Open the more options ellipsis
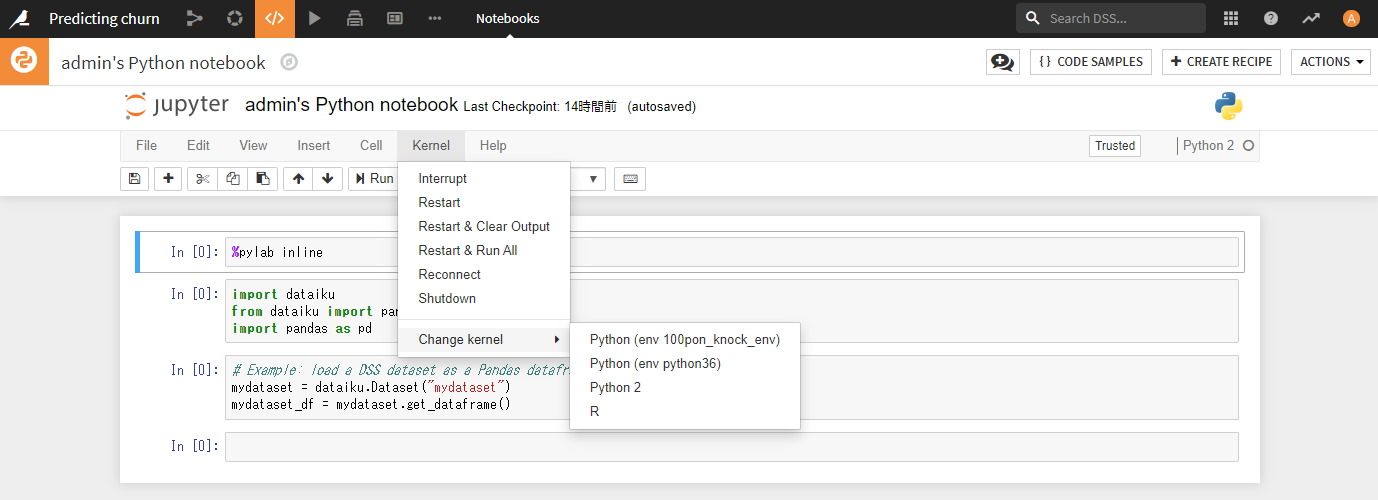Image resolution: width=1378 pixels, height=500 pixels. point(435,18)
